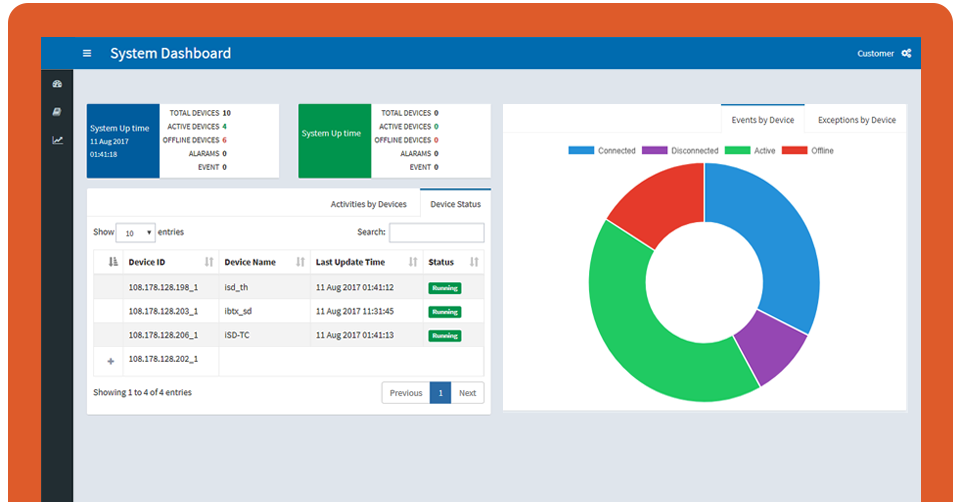
Task: Select device ID 108.178.128.206_1
Action: pyautogui.click(x=163, y=335)
